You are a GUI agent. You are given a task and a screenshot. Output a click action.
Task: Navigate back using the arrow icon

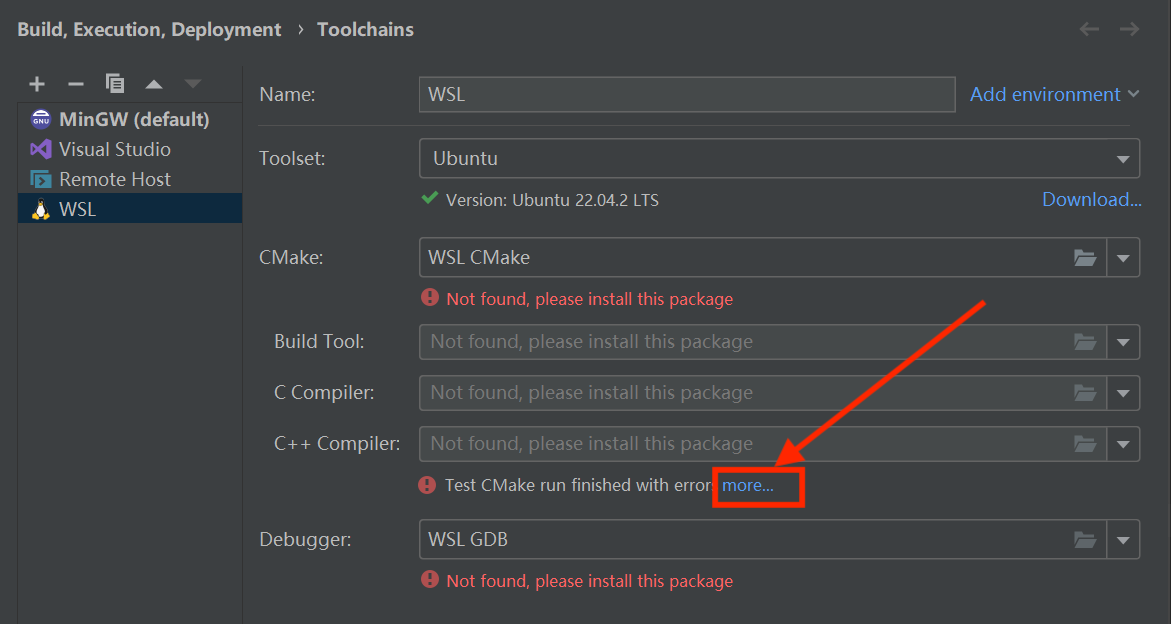(1089, 29)
